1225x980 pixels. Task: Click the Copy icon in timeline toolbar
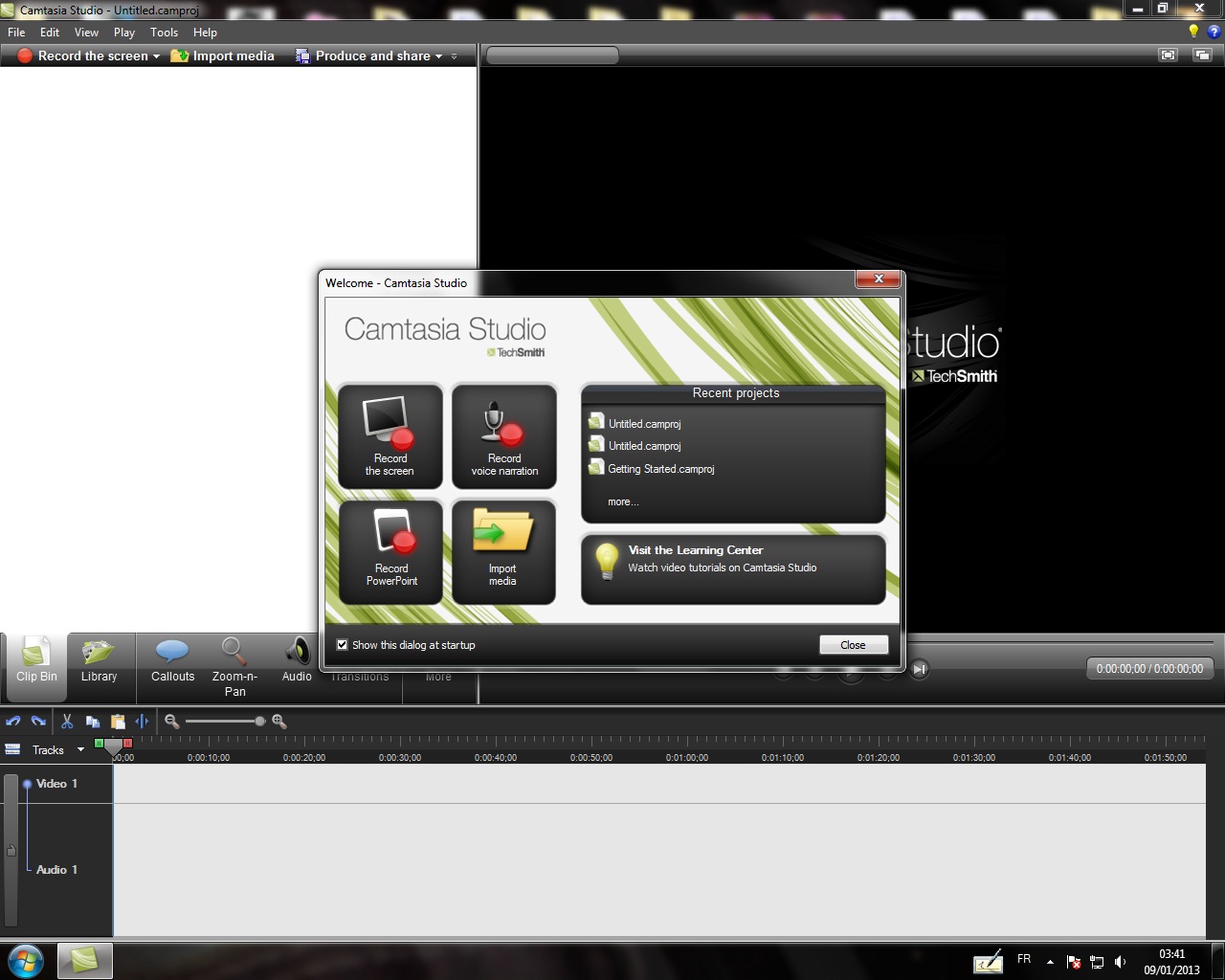(93, 722)
